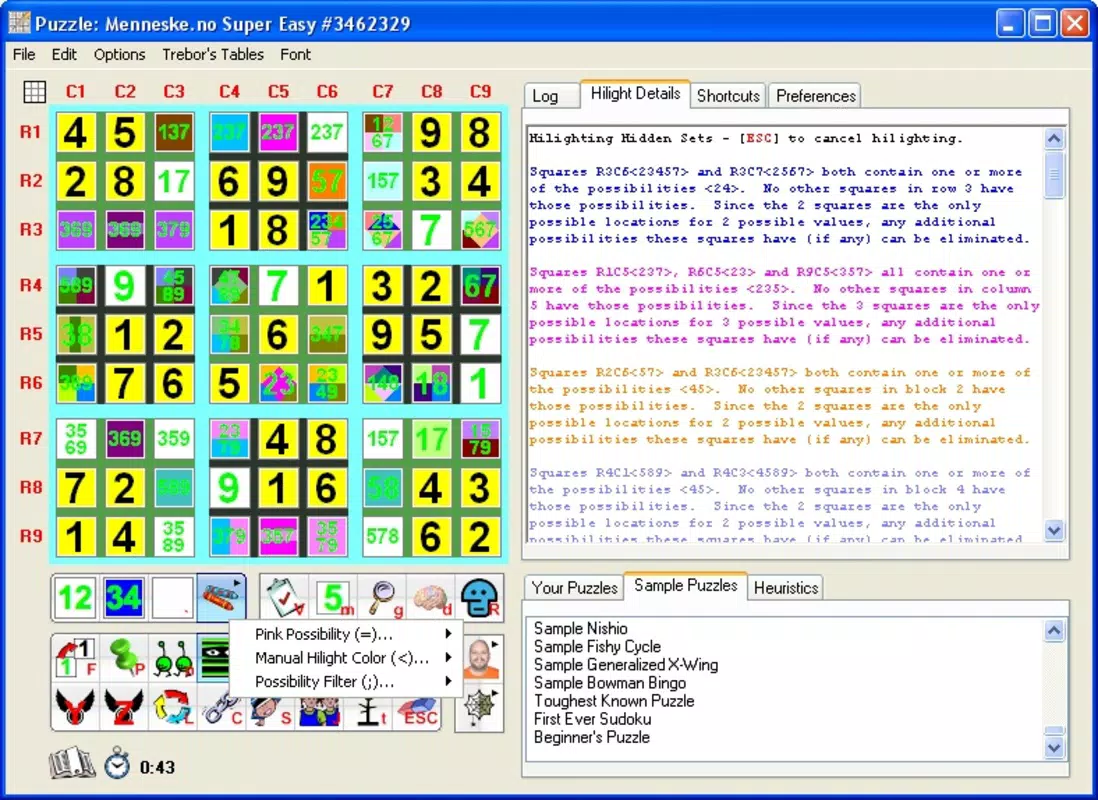Click the green pushpin P icon

tap(125, 657)
